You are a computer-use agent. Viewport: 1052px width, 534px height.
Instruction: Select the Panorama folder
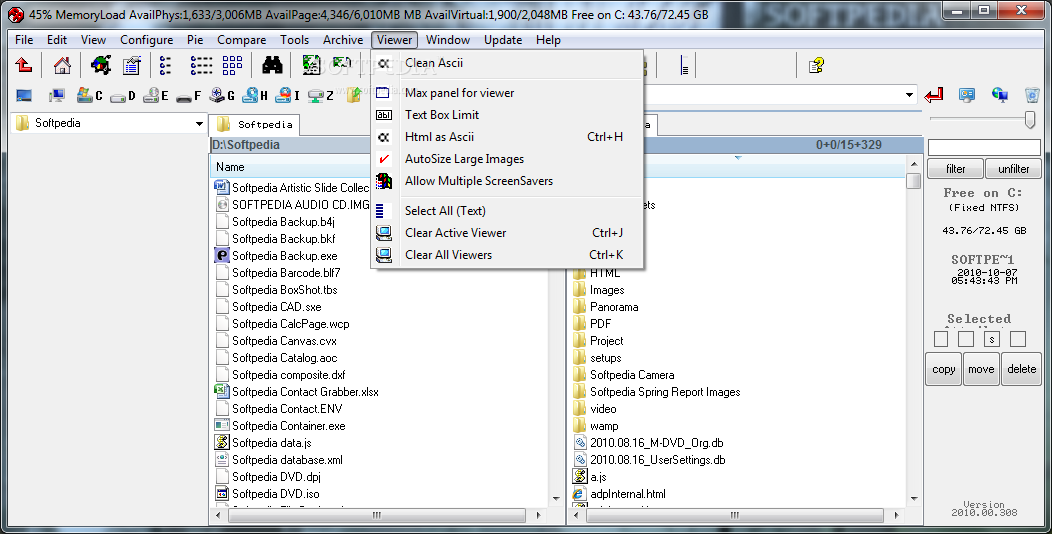(x=614, y=307)
